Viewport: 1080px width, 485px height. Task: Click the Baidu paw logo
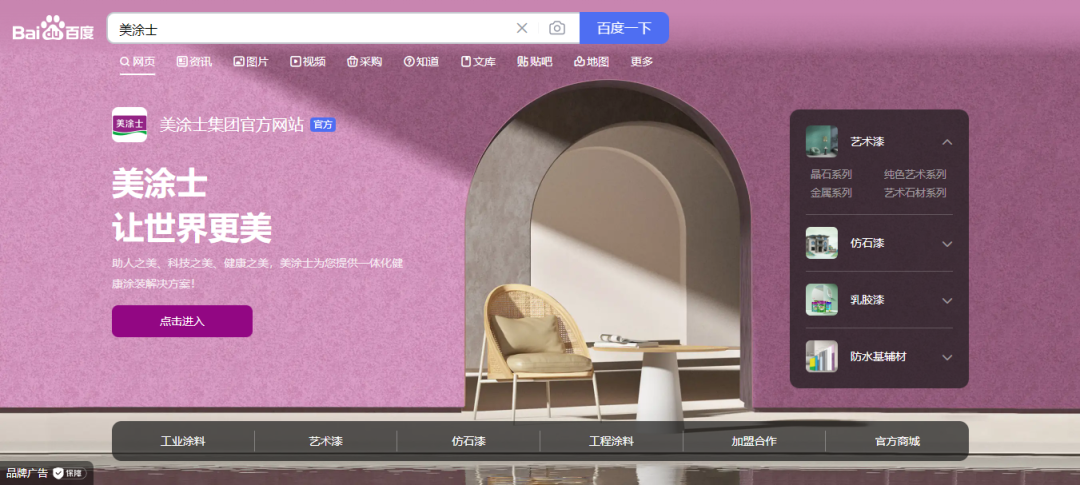click(x=53, y=28)
